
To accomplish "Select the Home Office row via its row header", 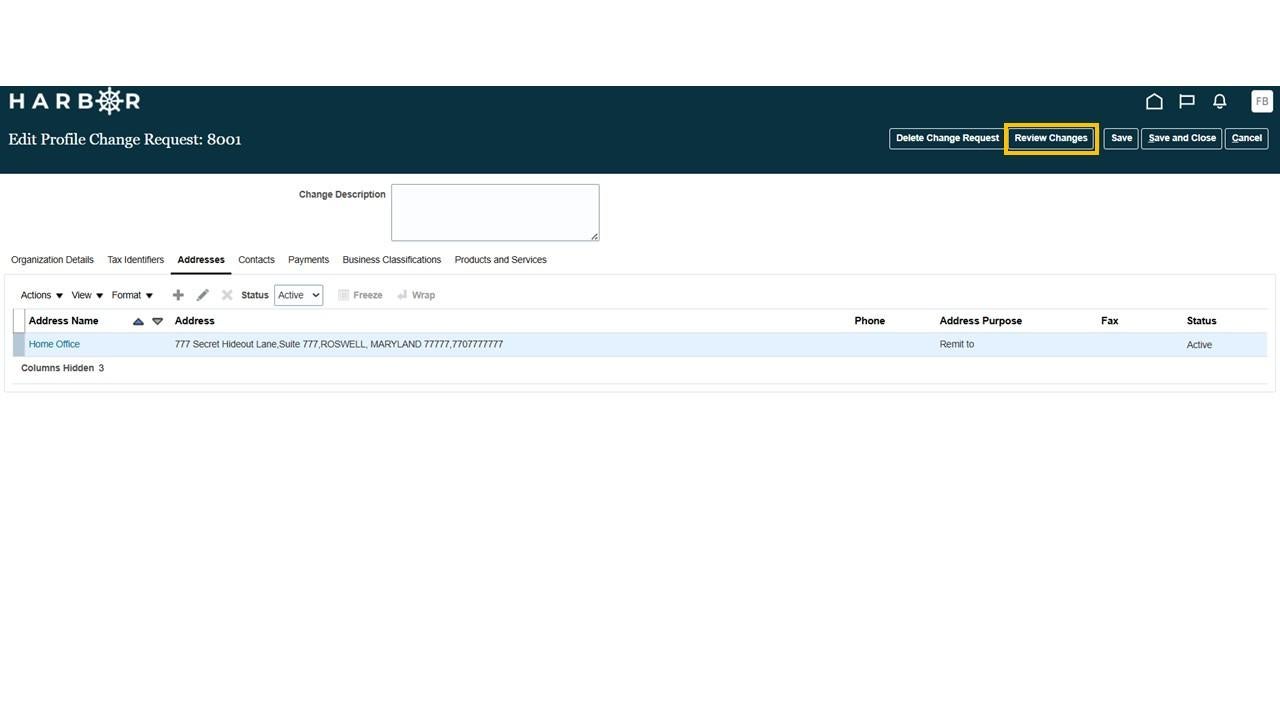I will pyautogui.click(x=18, y=344).
